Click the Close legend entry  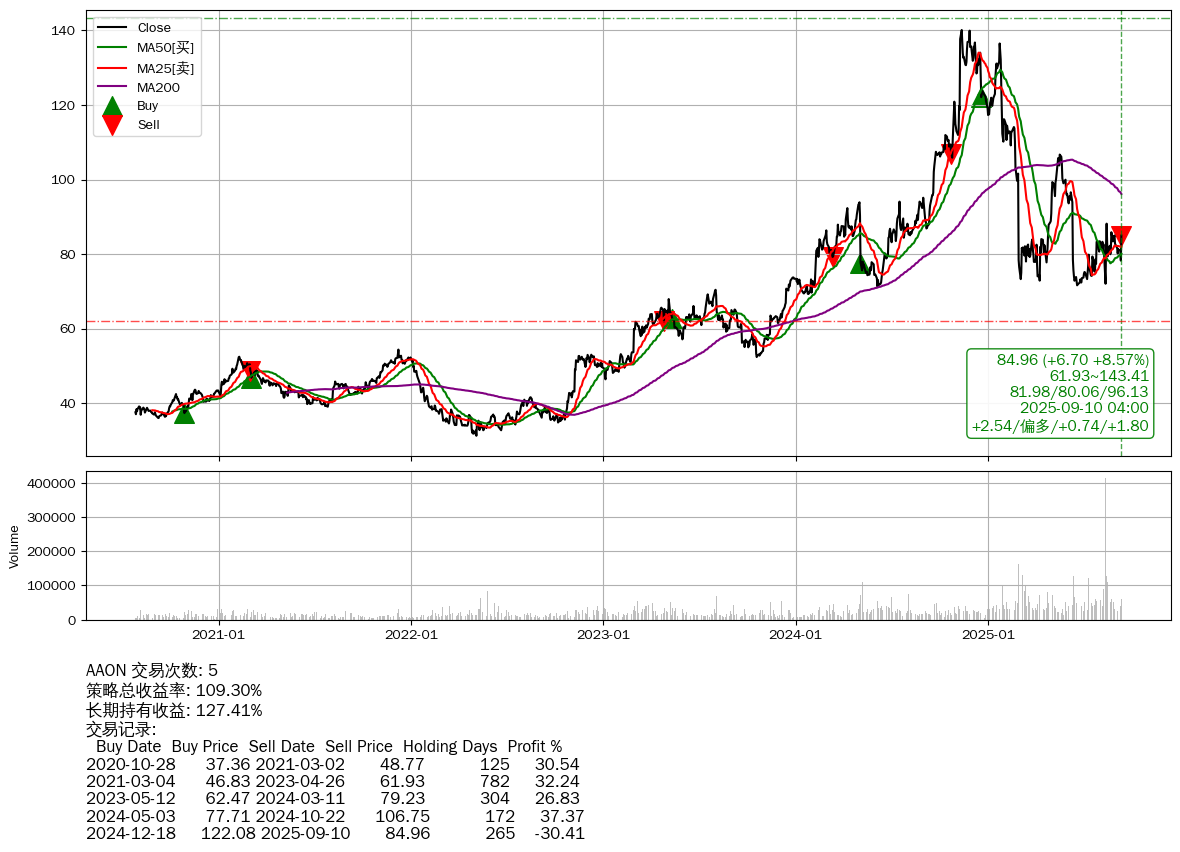[x=154, y=28]
